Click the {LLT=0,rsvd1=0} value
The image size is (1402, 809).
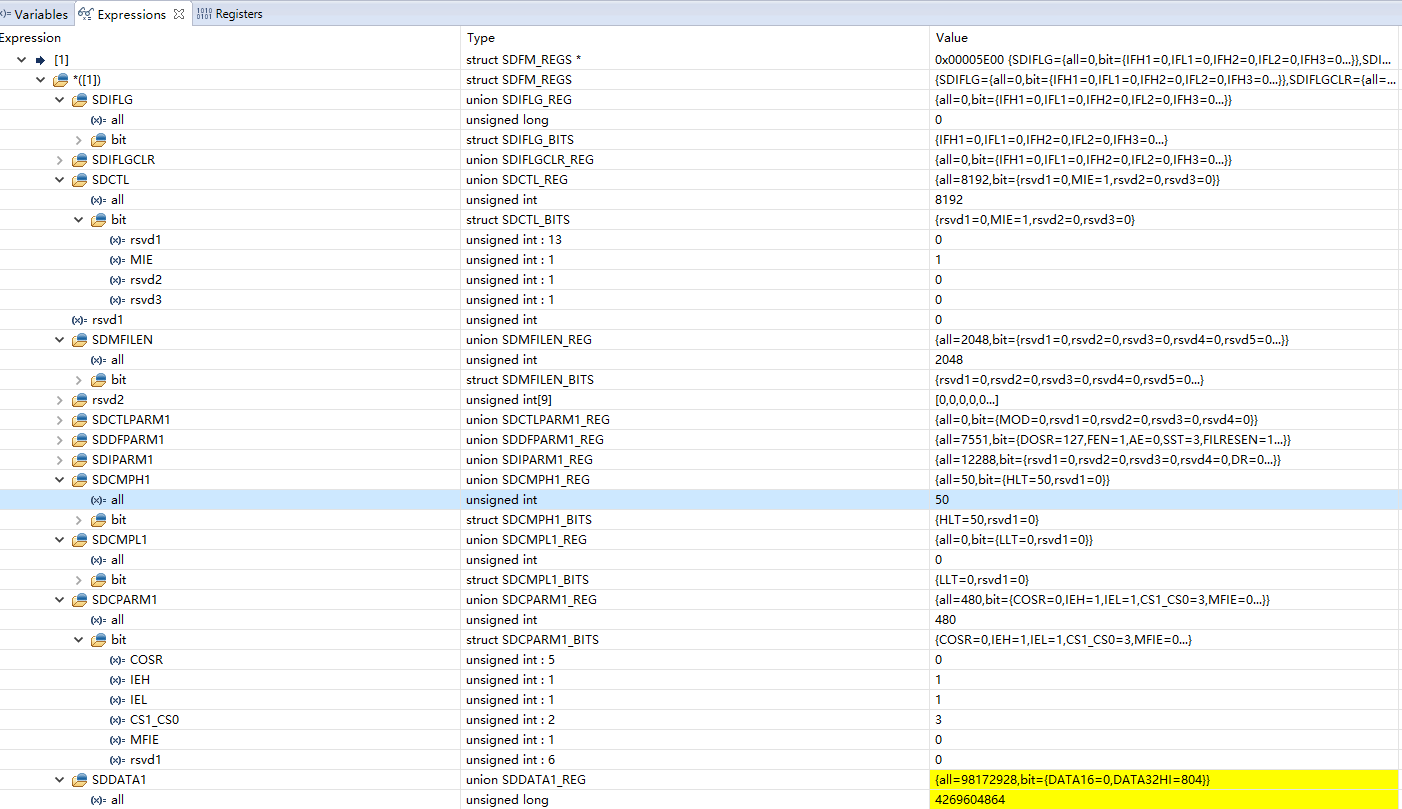click(983, 580)
